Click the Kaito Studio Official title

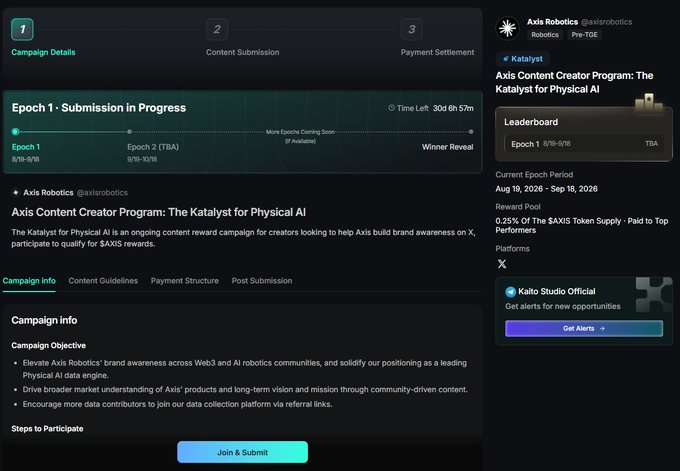(x=557, y=291)
